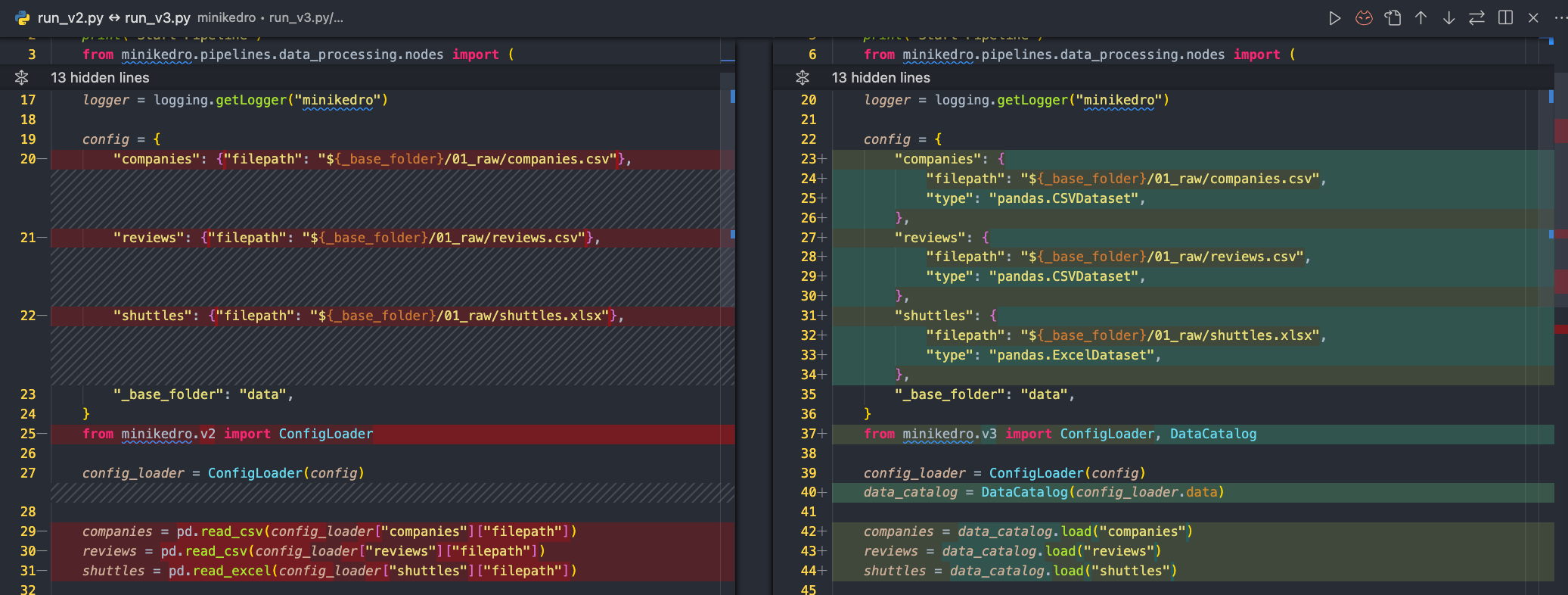Click unfold icon beside right hidden lines
The image size is (1568, 595).
coord(803,77)
